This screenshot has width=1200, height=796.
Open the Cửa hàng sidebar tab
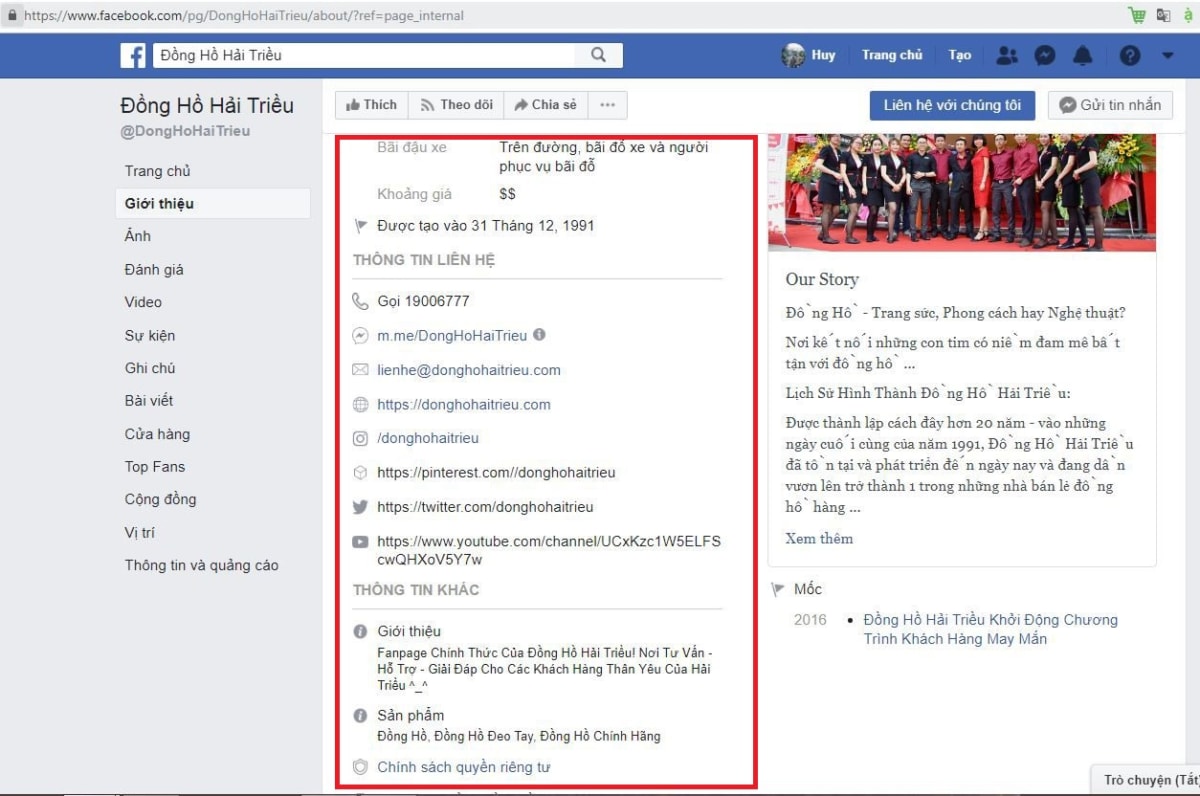[x=157, y=434]
